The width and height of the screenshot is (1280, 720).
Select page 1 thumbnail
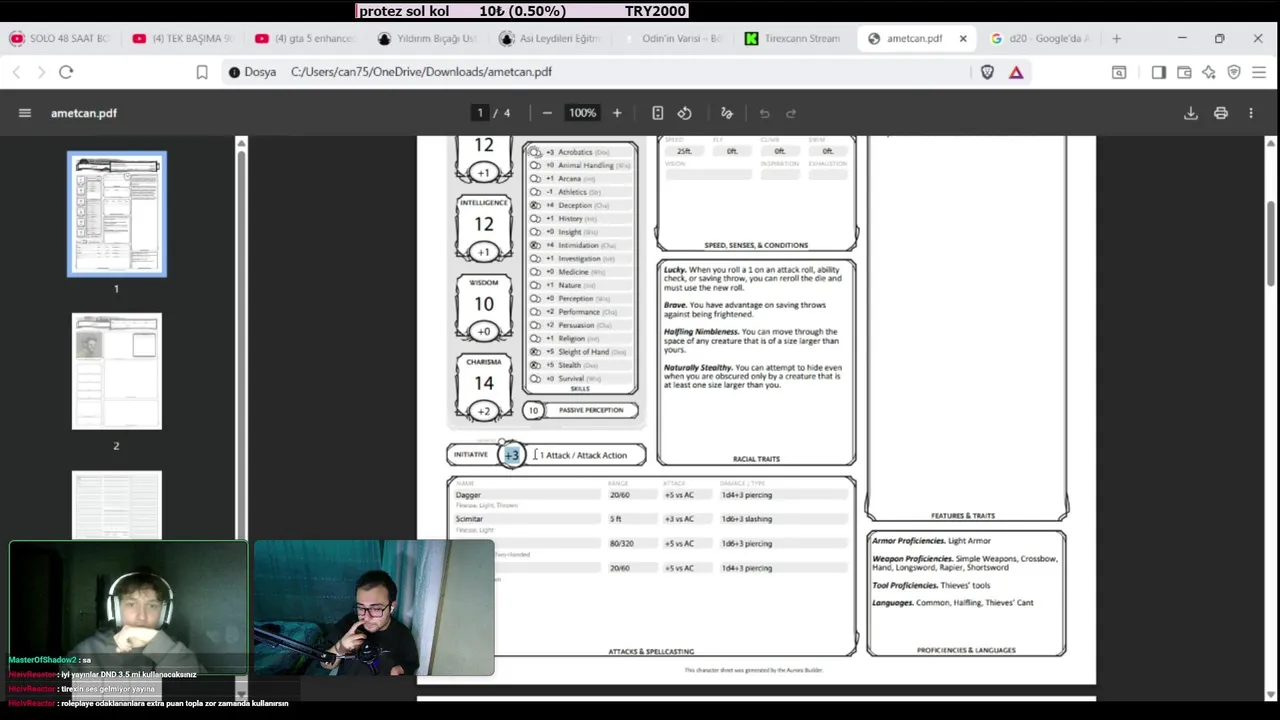point(117,214)
